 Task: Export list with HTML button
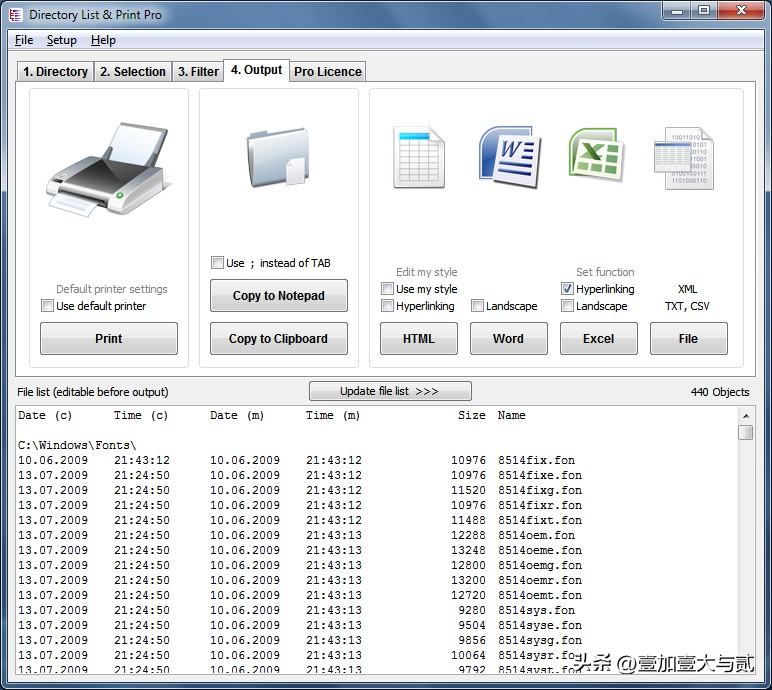(418, 338)
